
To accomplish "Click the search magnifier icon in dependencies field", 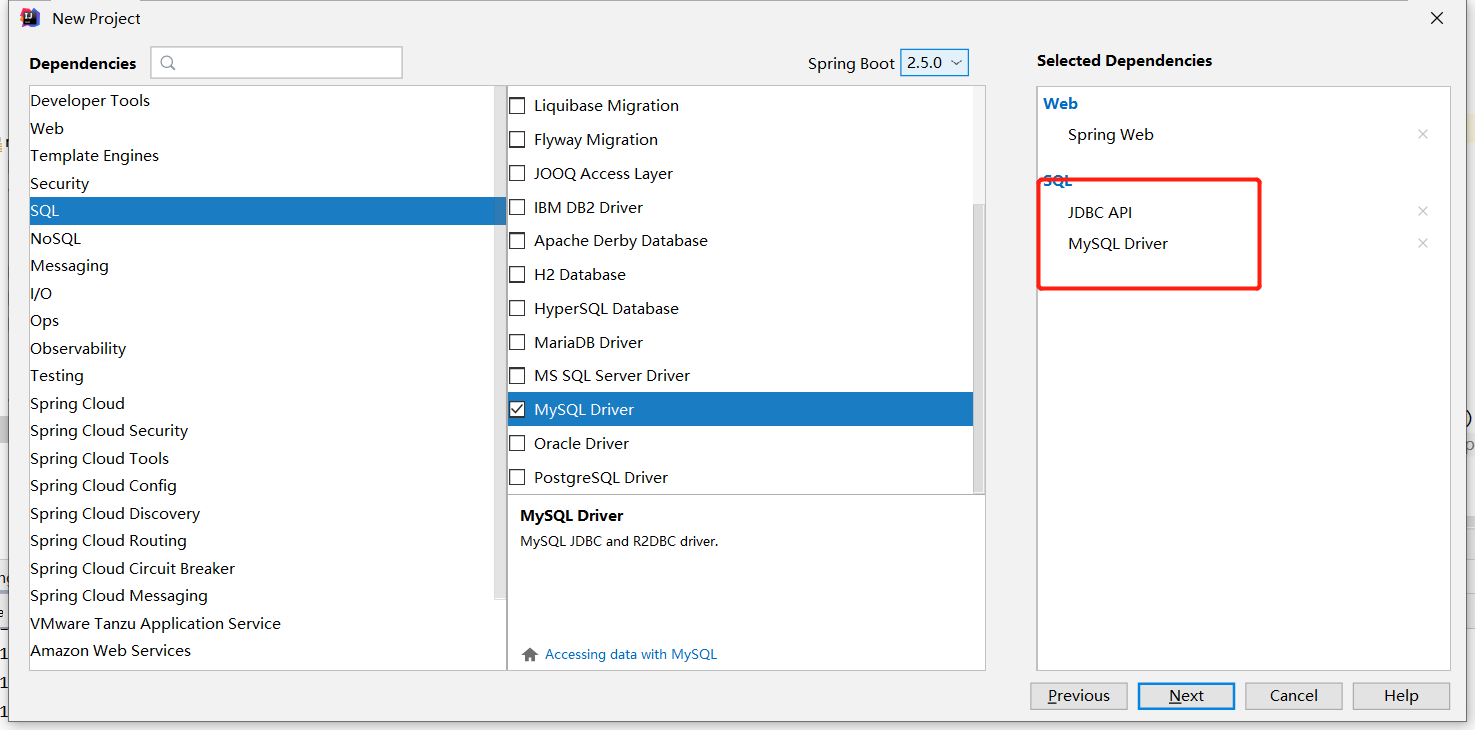I will point(168,63).
